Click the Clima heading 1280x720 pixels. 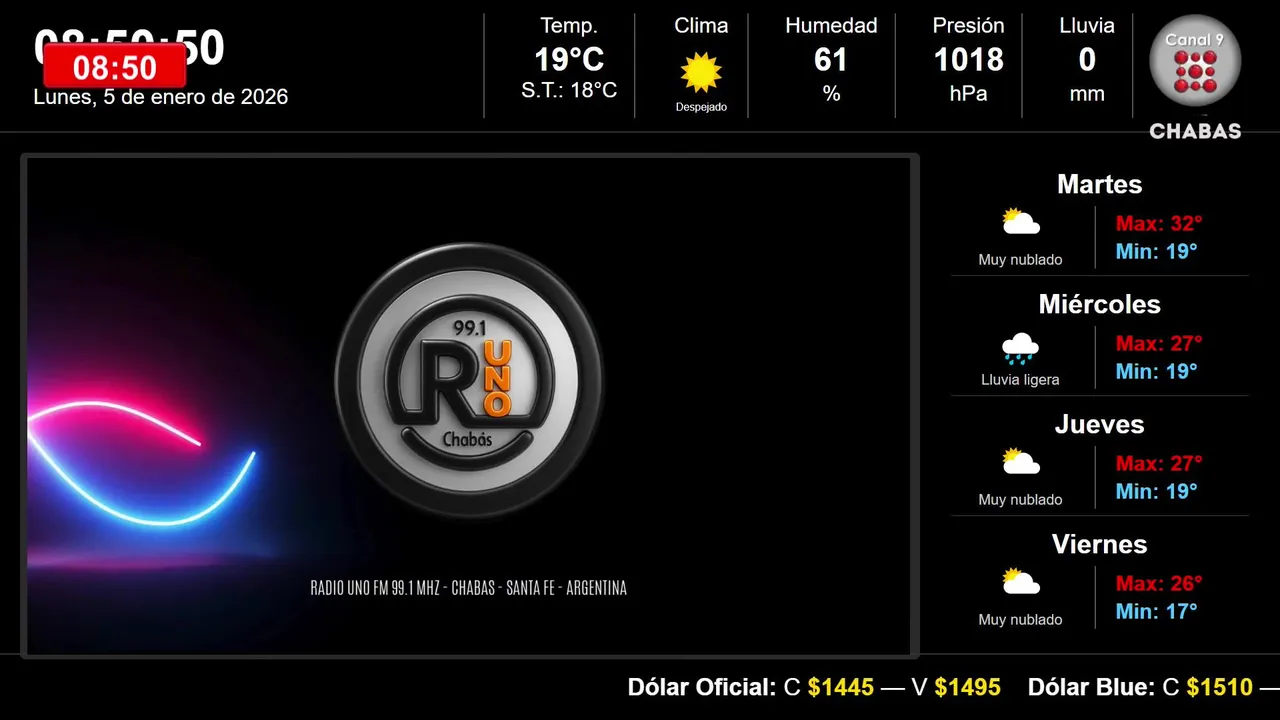pyautogui.click(x=701, y=26)
